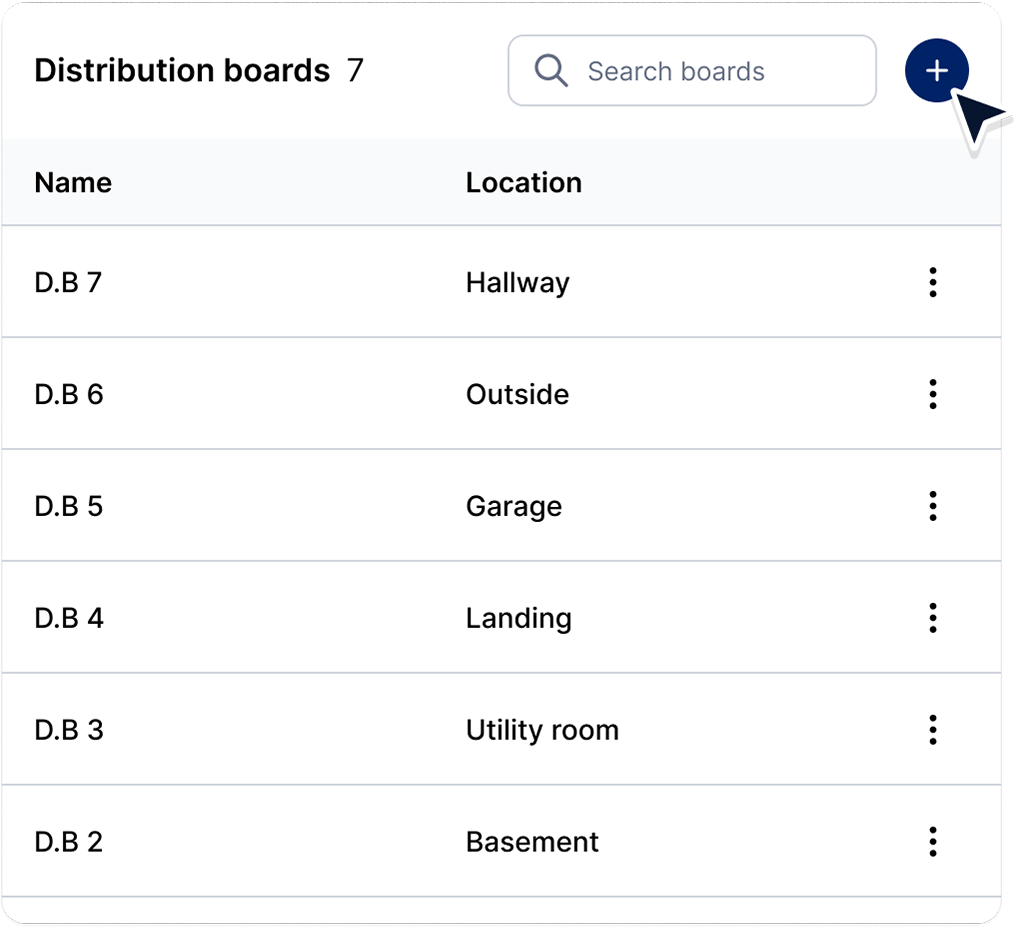Click the Hallway location label
The height and width of the screenshot is (928, 1014).
point(517,283)
